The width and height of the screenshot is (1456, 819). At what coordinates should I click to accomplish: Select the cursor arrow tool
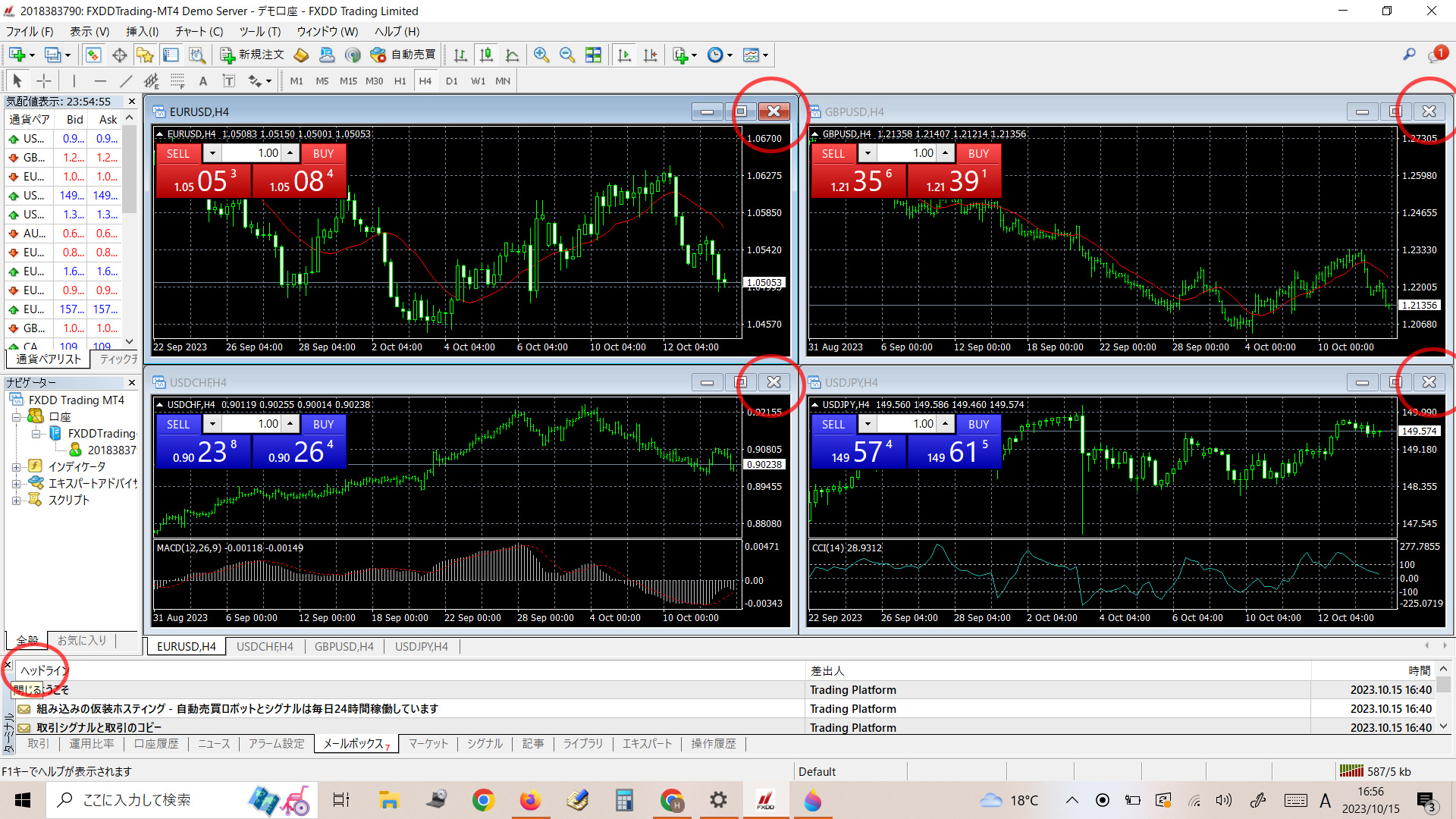click(x=17, y=80)
